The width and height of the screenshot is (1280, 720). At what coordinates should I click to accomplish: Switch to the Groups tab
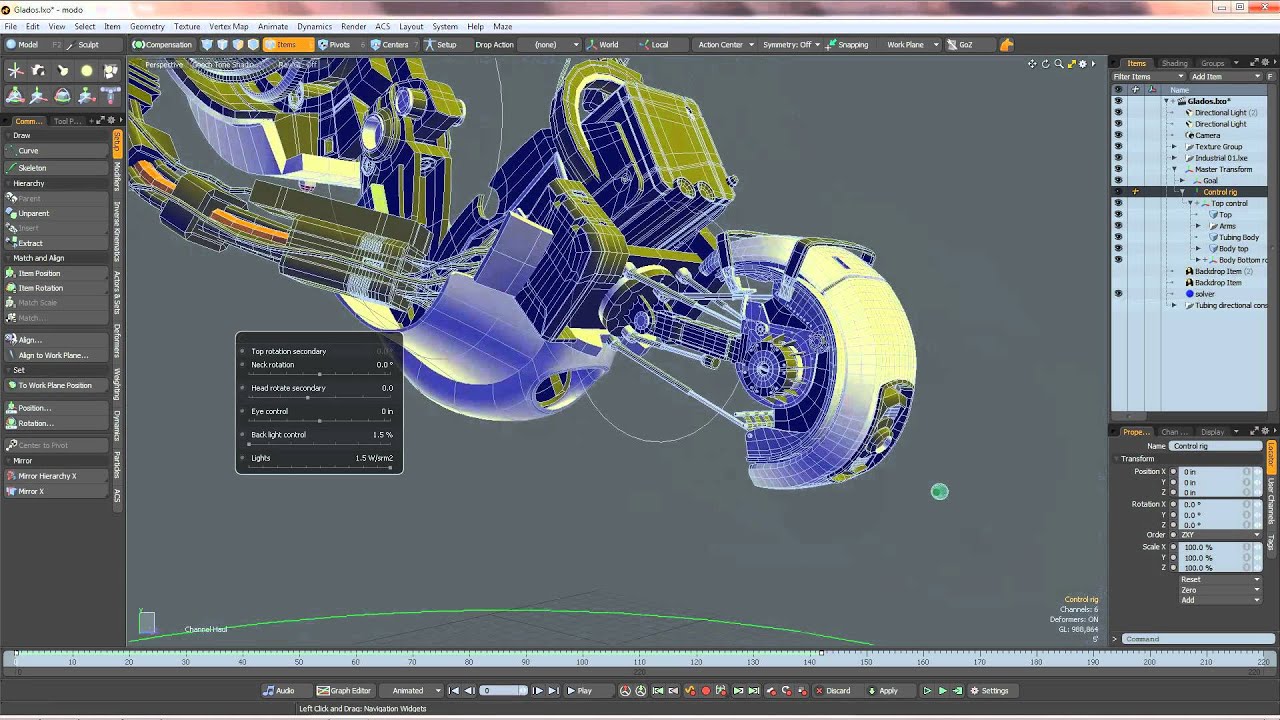coord(1212,63)
